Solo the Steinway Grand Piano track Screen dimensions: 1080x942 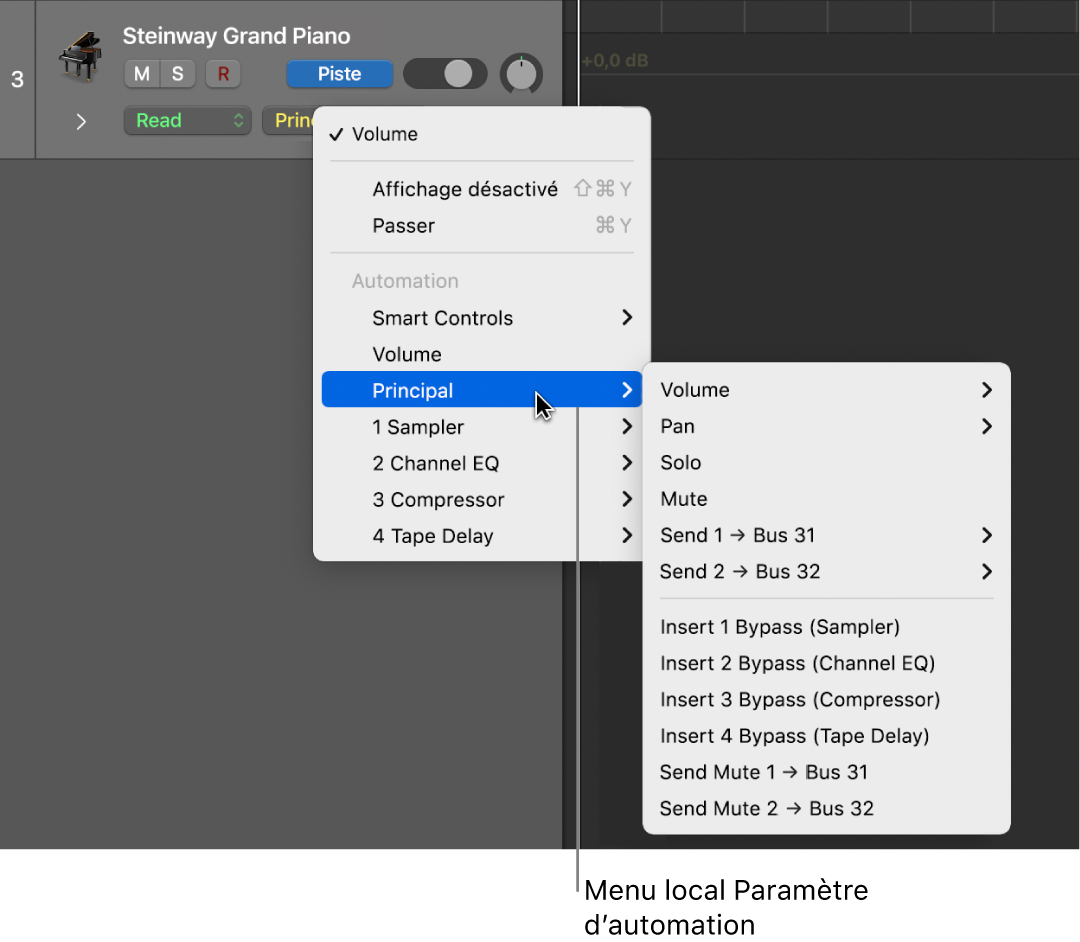point(177,74)
